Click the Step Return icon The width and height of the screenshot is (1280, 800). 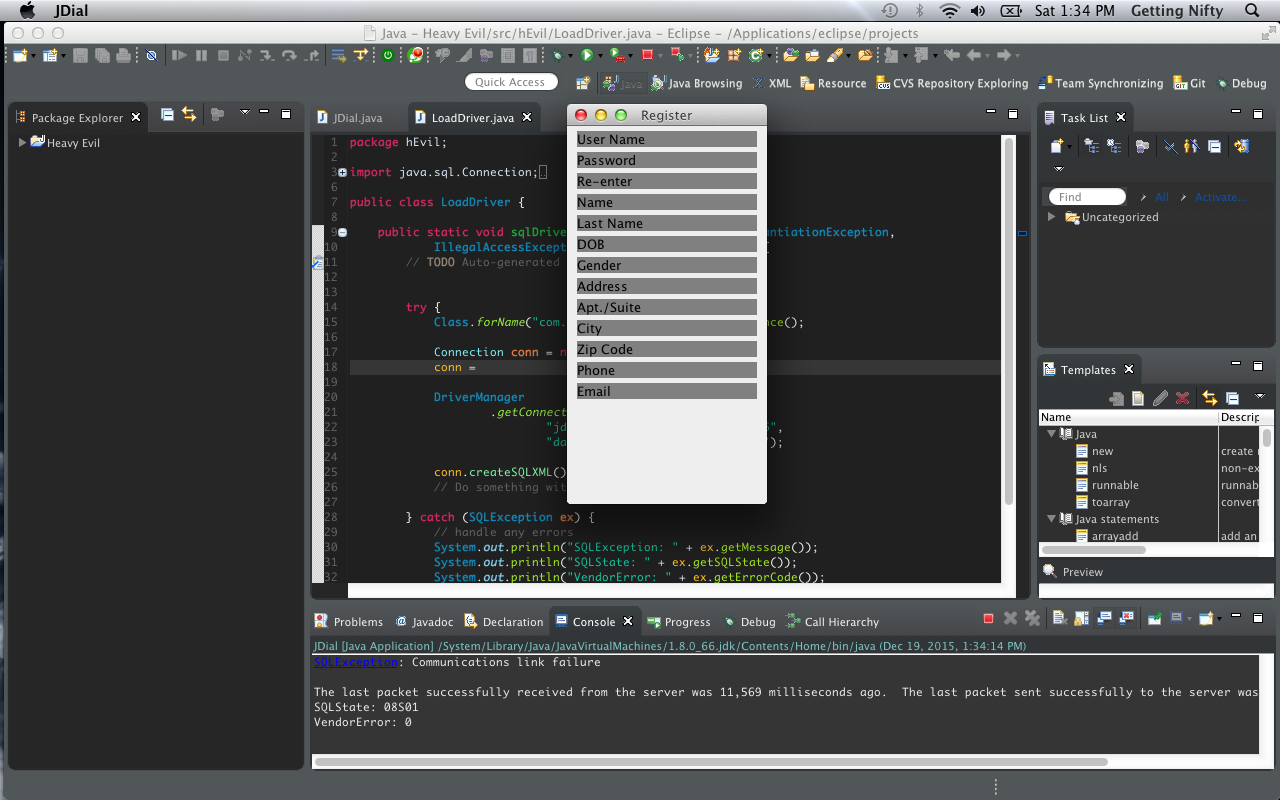point(312,55)
